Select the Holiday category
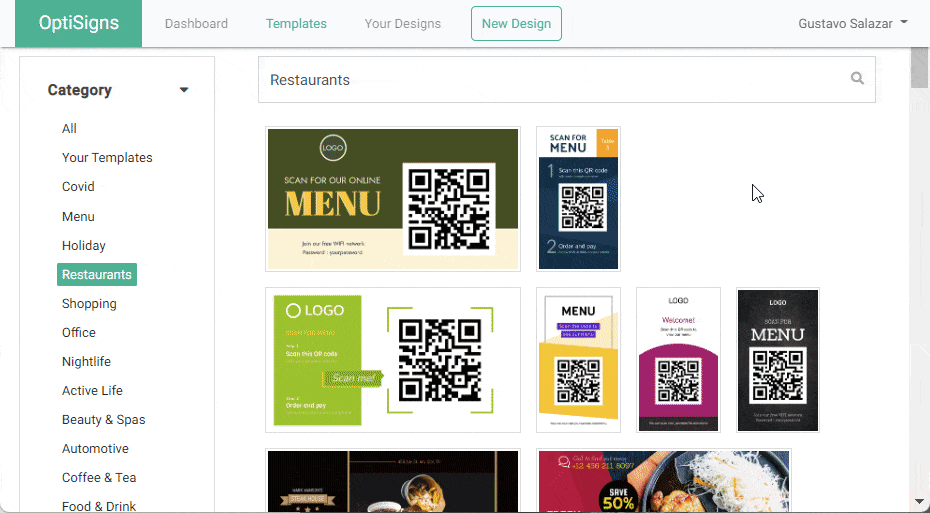930x513 pixels. [x=84, y=246]
